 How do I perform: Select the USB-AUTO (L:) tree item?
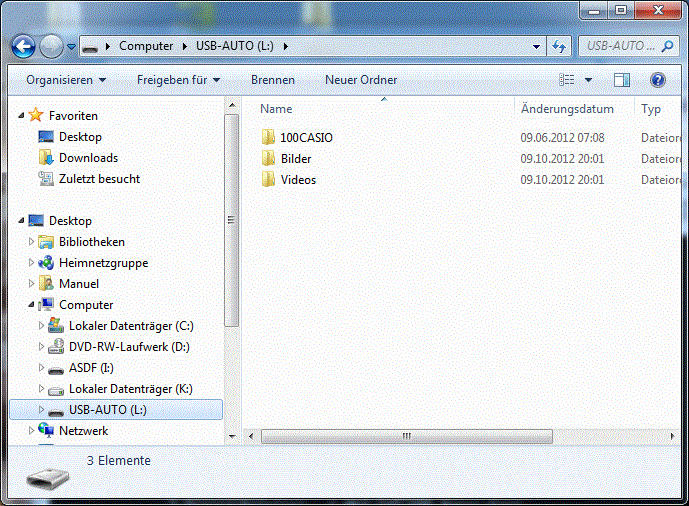(x=116, y=409)
